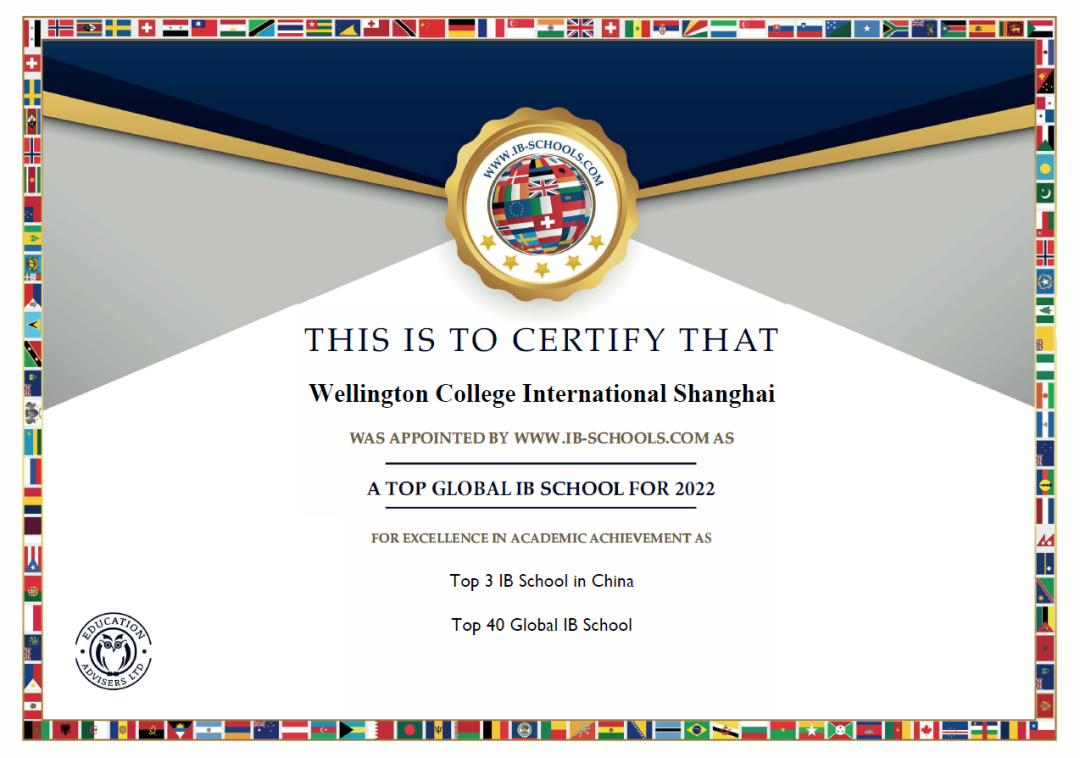Screen dimensions: 1080x758
Task: Select the Albania flag in bottom border
Action: [x=65, y=730]
